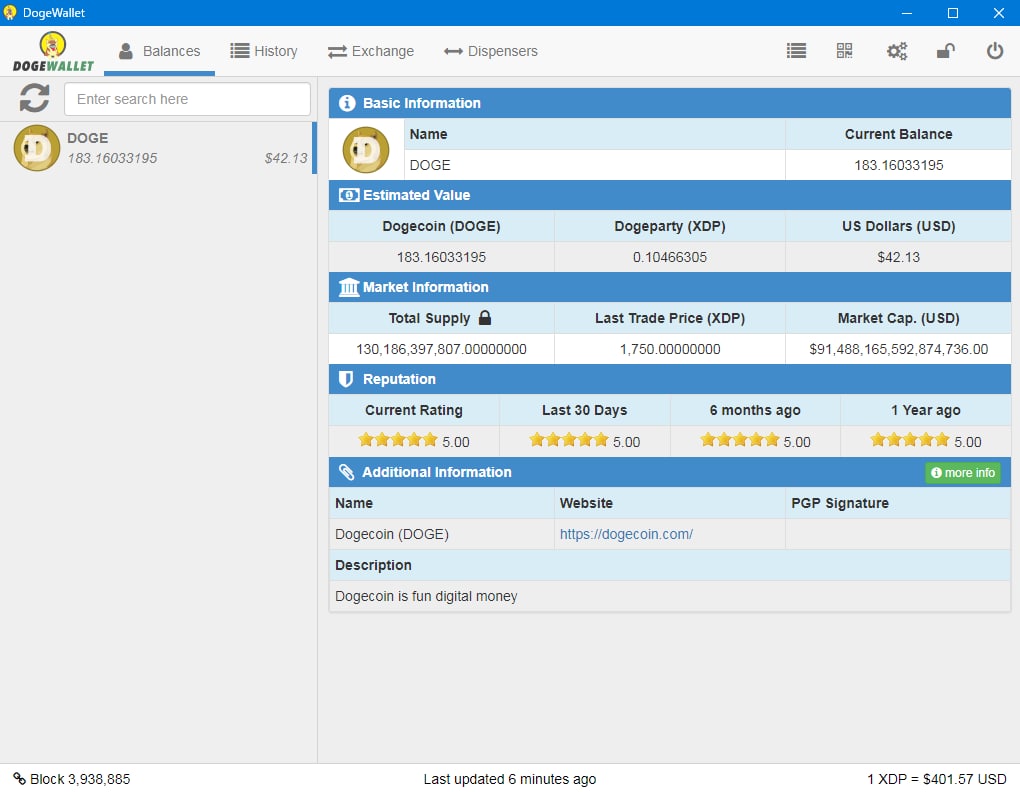
Task: Click the Current Balance value 183.16033195
Action: (898, 165)
